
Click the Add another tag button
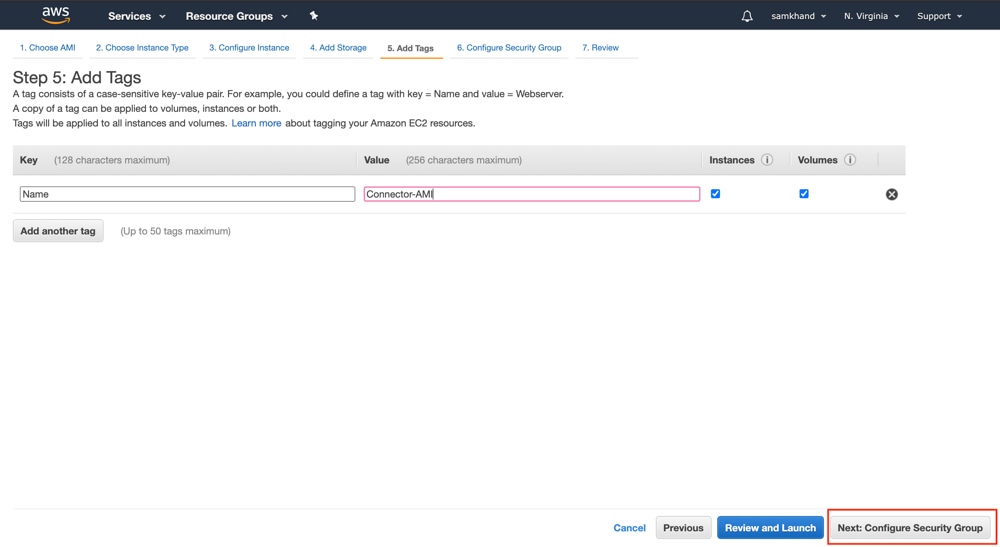[x=58, y=231]
